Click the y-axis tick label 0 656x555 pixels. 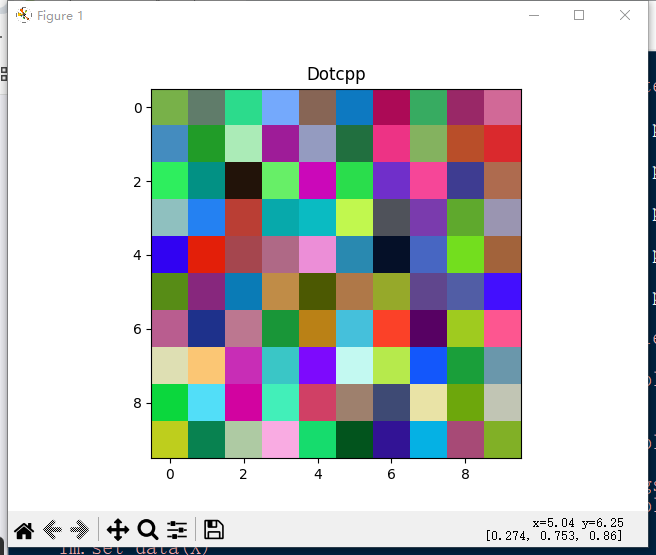[x=138, y=108]
